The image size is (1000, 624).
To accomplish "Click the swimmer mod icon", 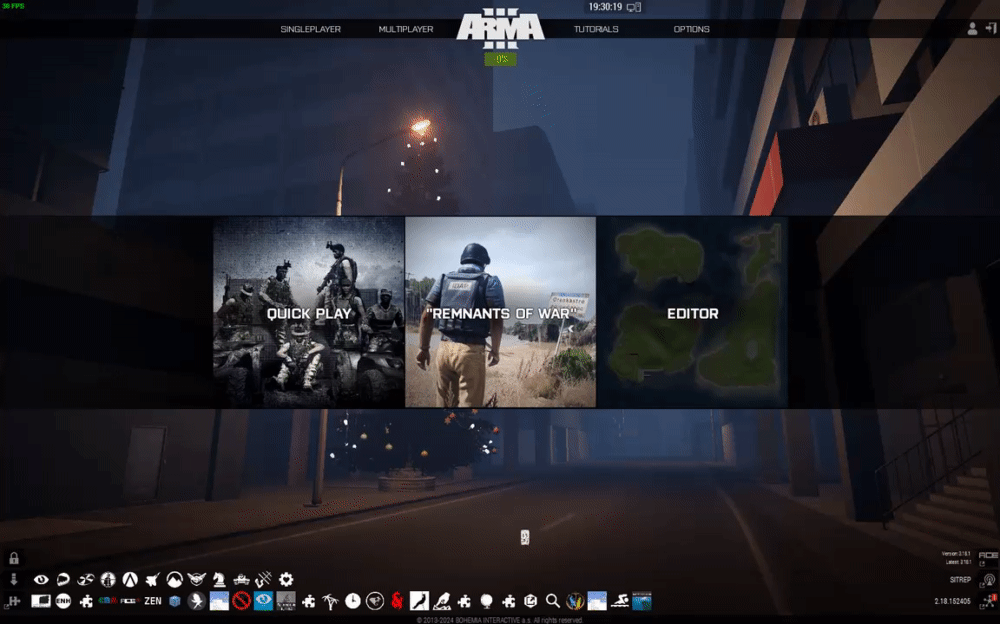I will 619,601.
